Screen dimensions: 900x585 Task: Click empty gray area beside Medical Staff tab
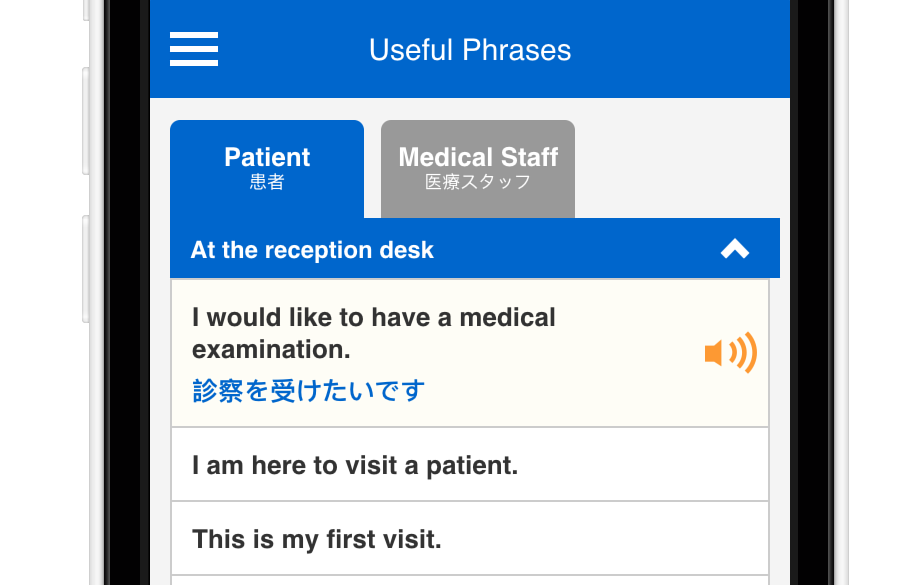tap(677, 166)
